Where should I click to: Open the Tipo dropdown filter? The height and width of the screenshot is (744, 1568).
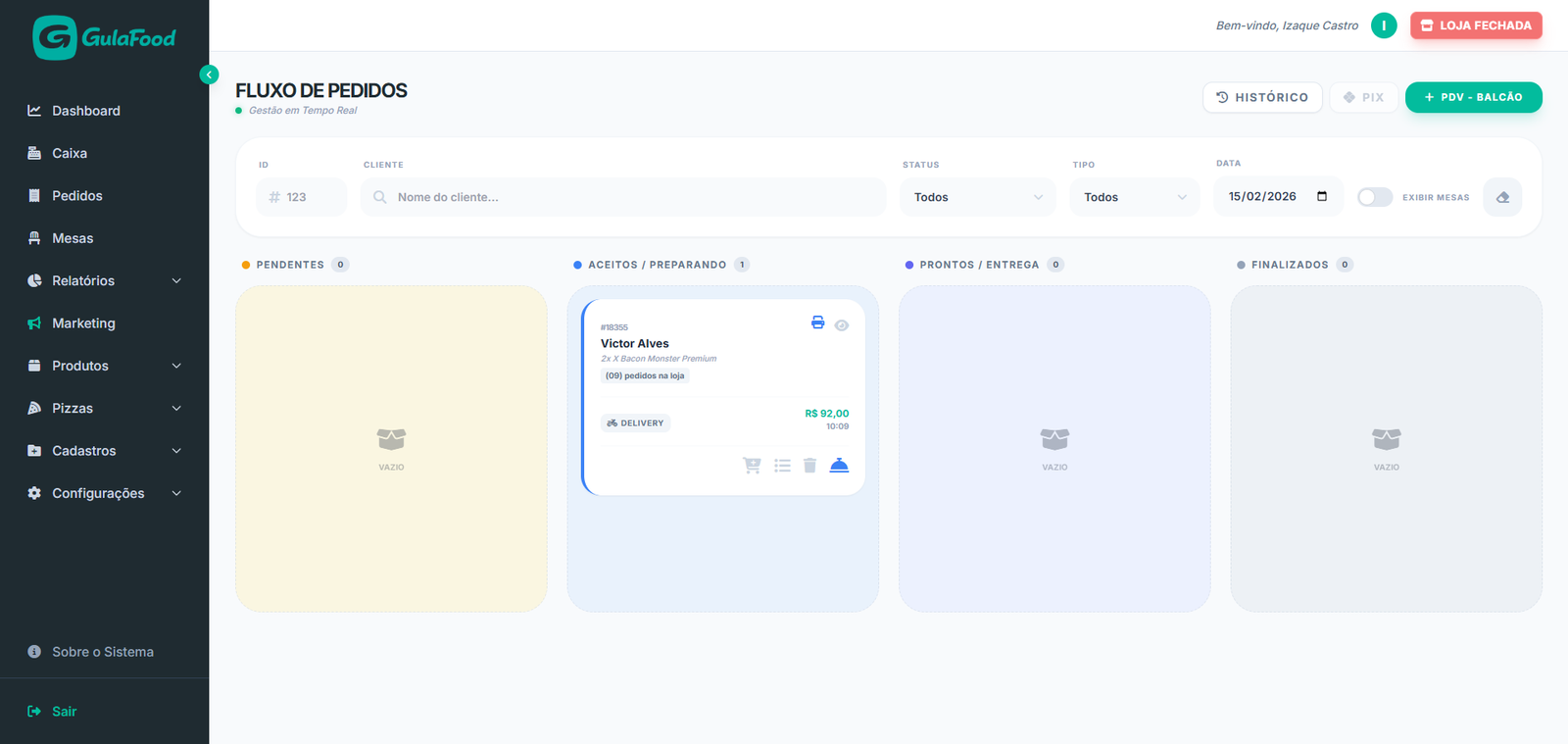1134,197
